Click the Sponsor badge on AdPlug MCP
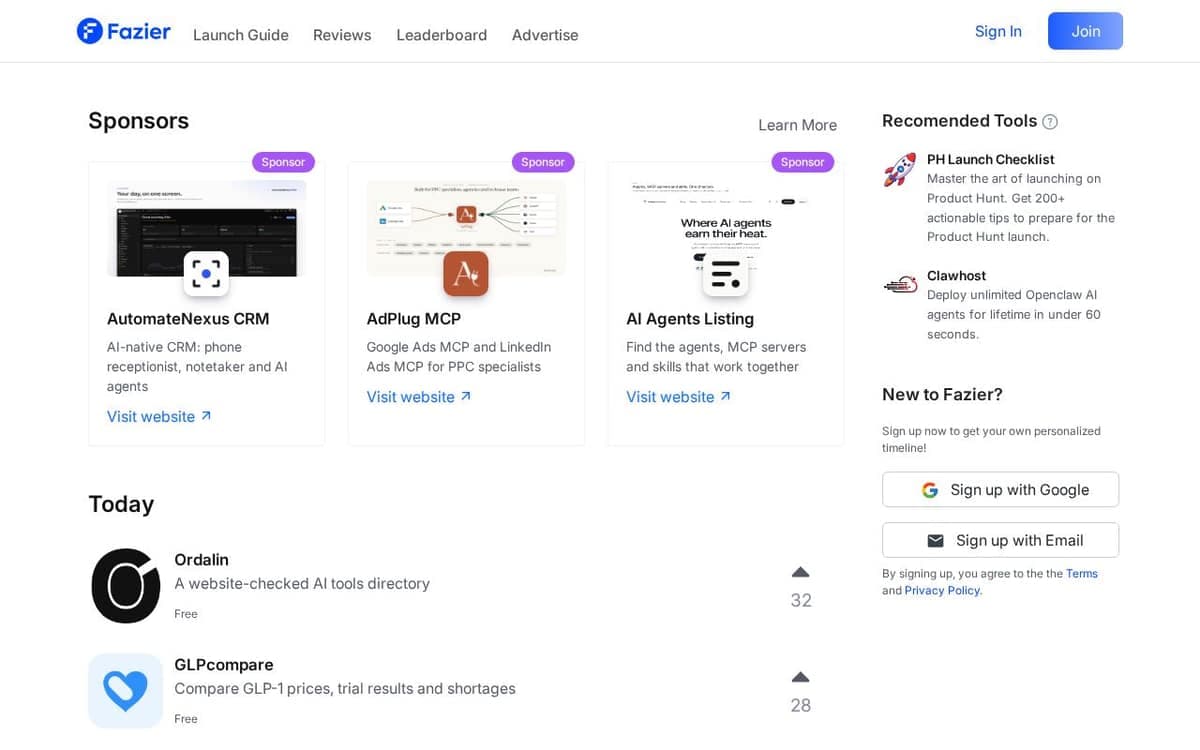This screenshot has height=750, width=1200. pyautogui.click(x=543, y=162)
